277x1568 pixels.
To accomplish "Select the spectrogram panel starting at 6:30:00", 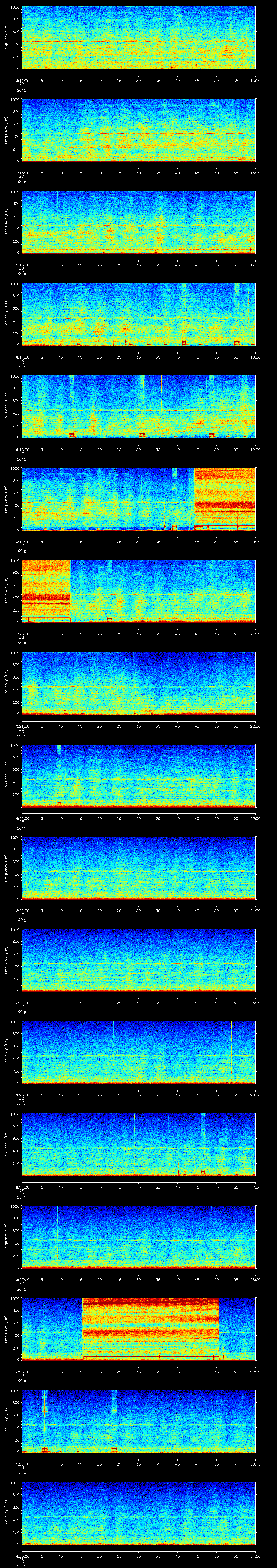I will pos(138,1513).
